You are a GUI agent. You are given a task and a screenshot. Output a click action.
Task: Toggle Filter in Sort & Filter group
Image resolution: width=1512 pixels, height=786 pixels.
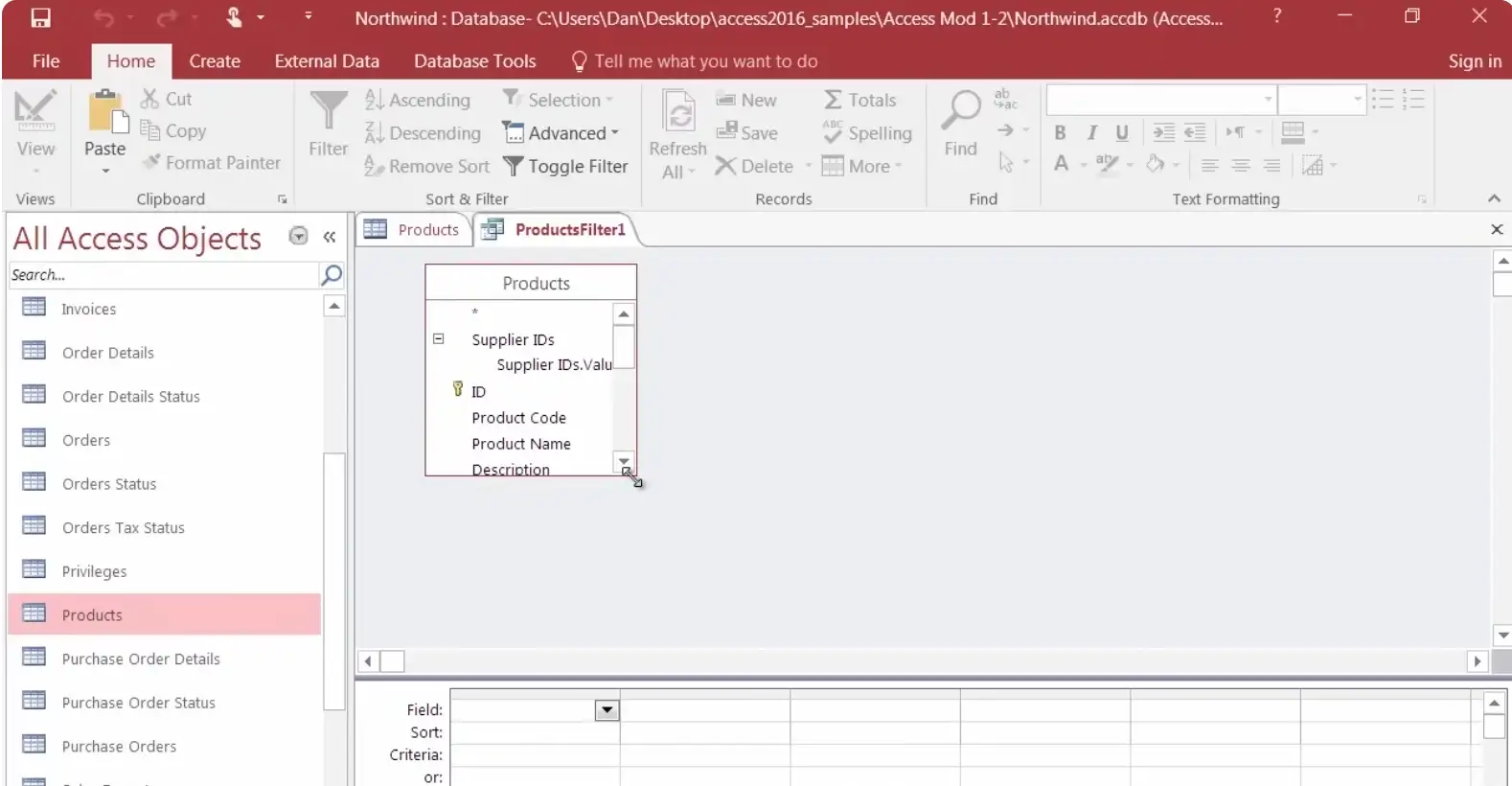(565, 166)
